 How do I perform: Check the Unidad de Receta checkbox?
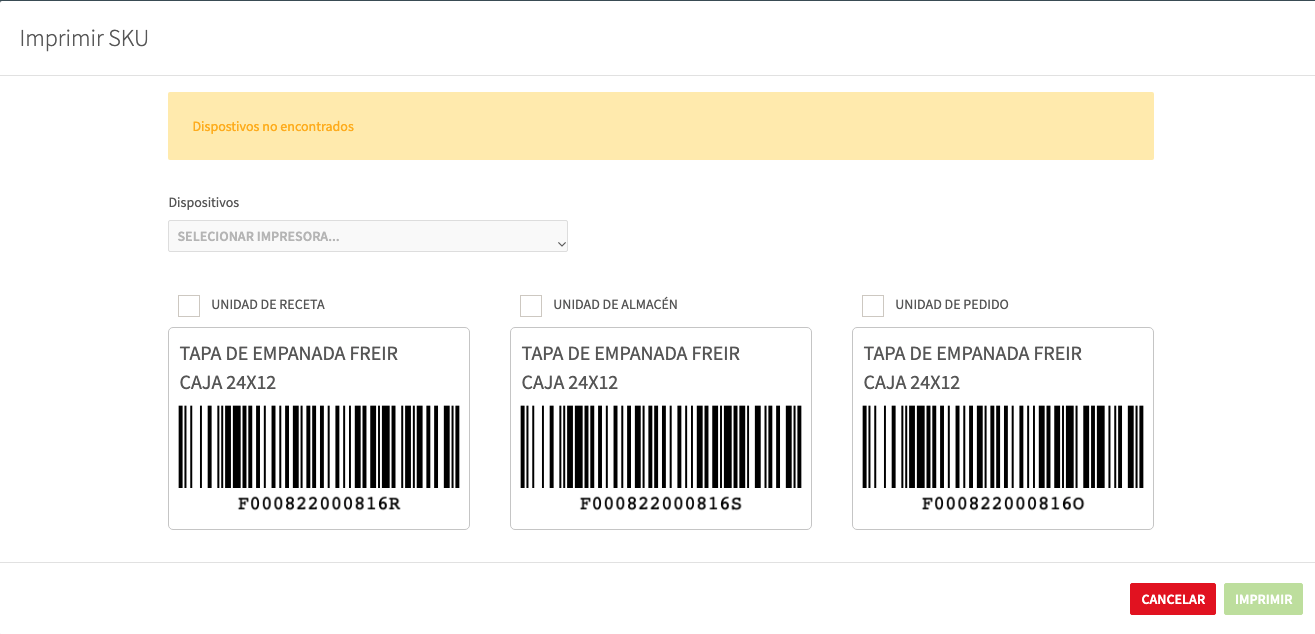tap(189, 305)
